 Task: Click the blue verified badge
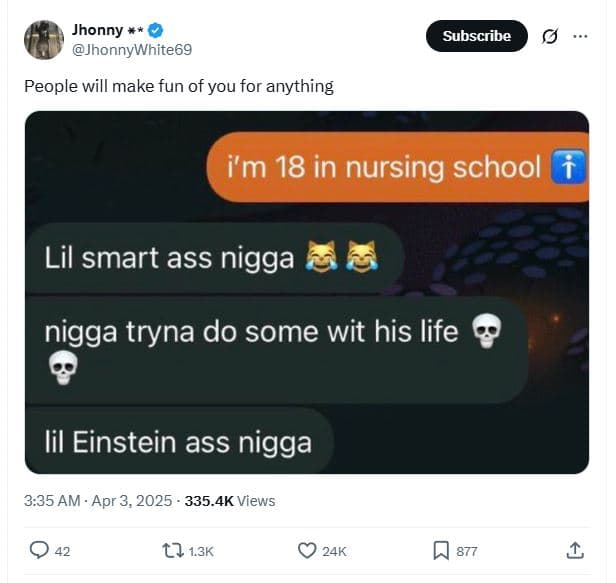(x=155, y=29)
